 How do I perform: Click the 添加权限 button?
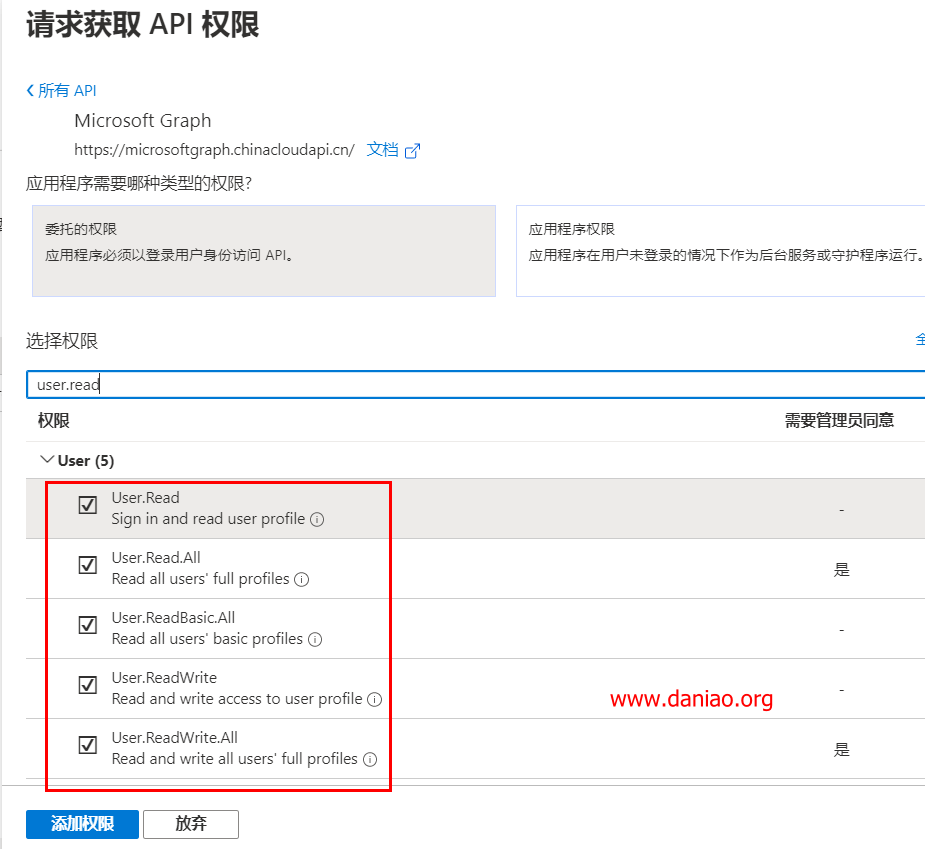click(83, 824)
